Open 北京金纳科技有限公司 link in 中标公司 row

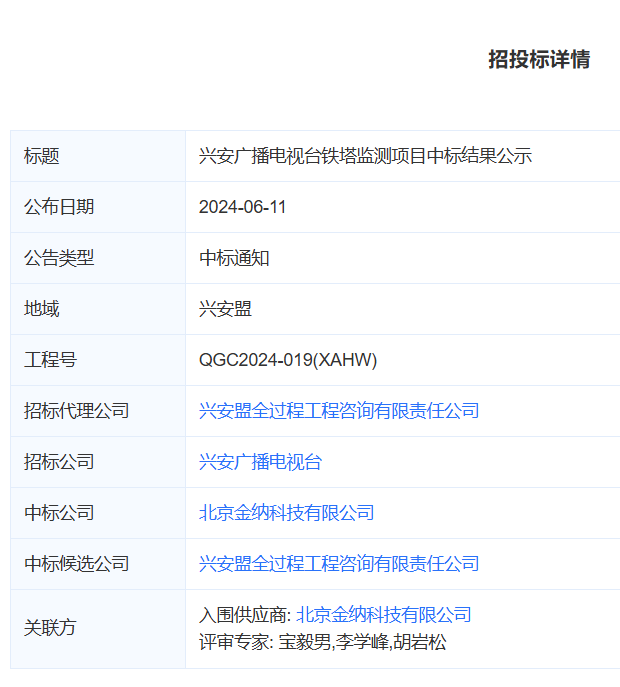pyautogui.click(x=286, y=513)
